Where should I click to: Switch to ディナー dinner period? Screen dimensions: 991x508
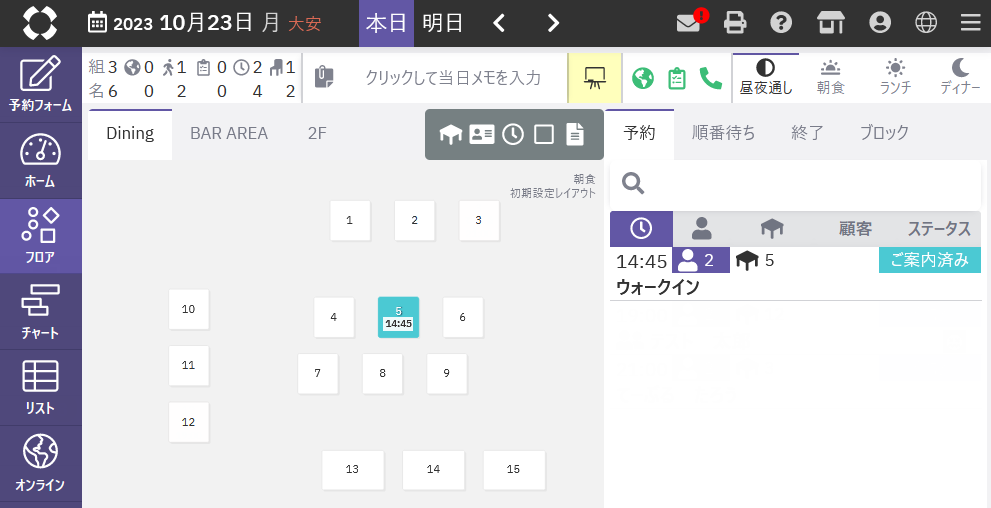pyautogui.click(x=960, y=77)
